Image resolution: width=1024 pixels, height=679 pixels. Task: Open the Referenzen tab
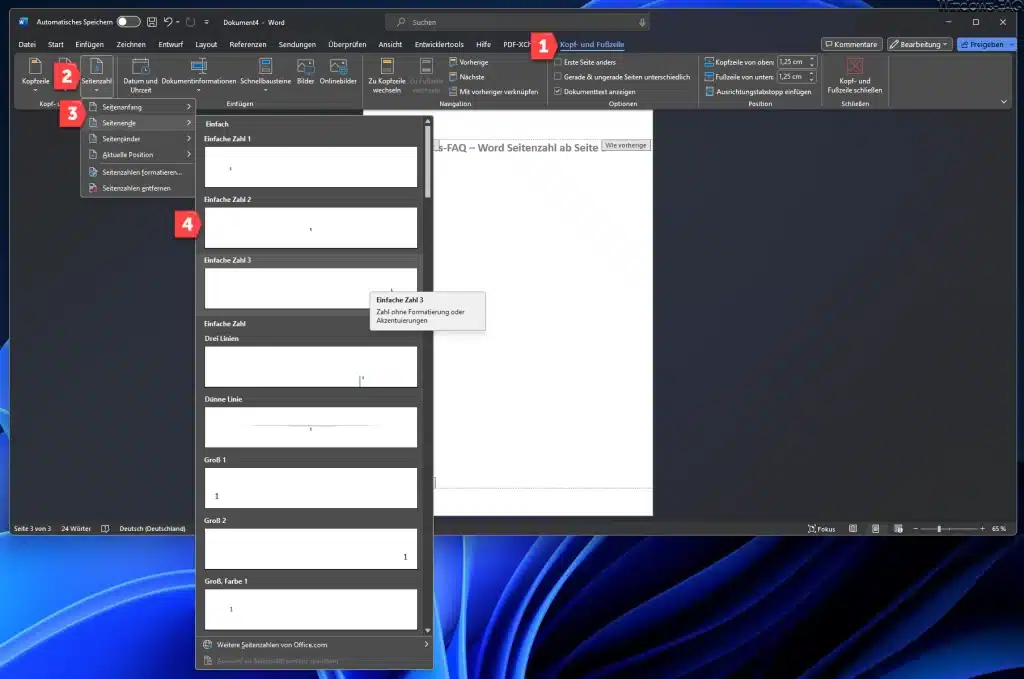tap(248, 44)
